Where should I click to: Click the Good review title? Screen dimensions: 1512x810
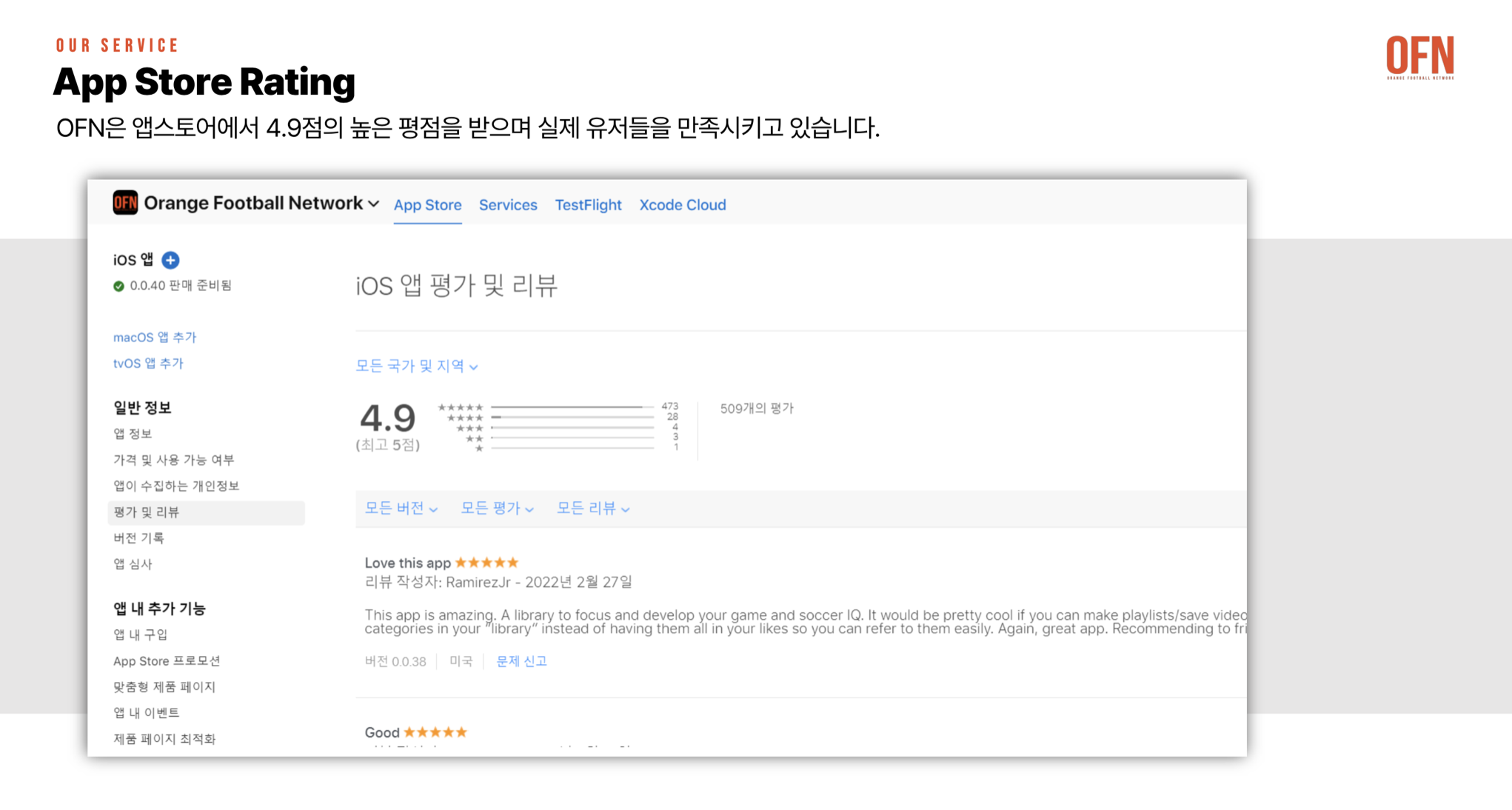coord(382,733)
